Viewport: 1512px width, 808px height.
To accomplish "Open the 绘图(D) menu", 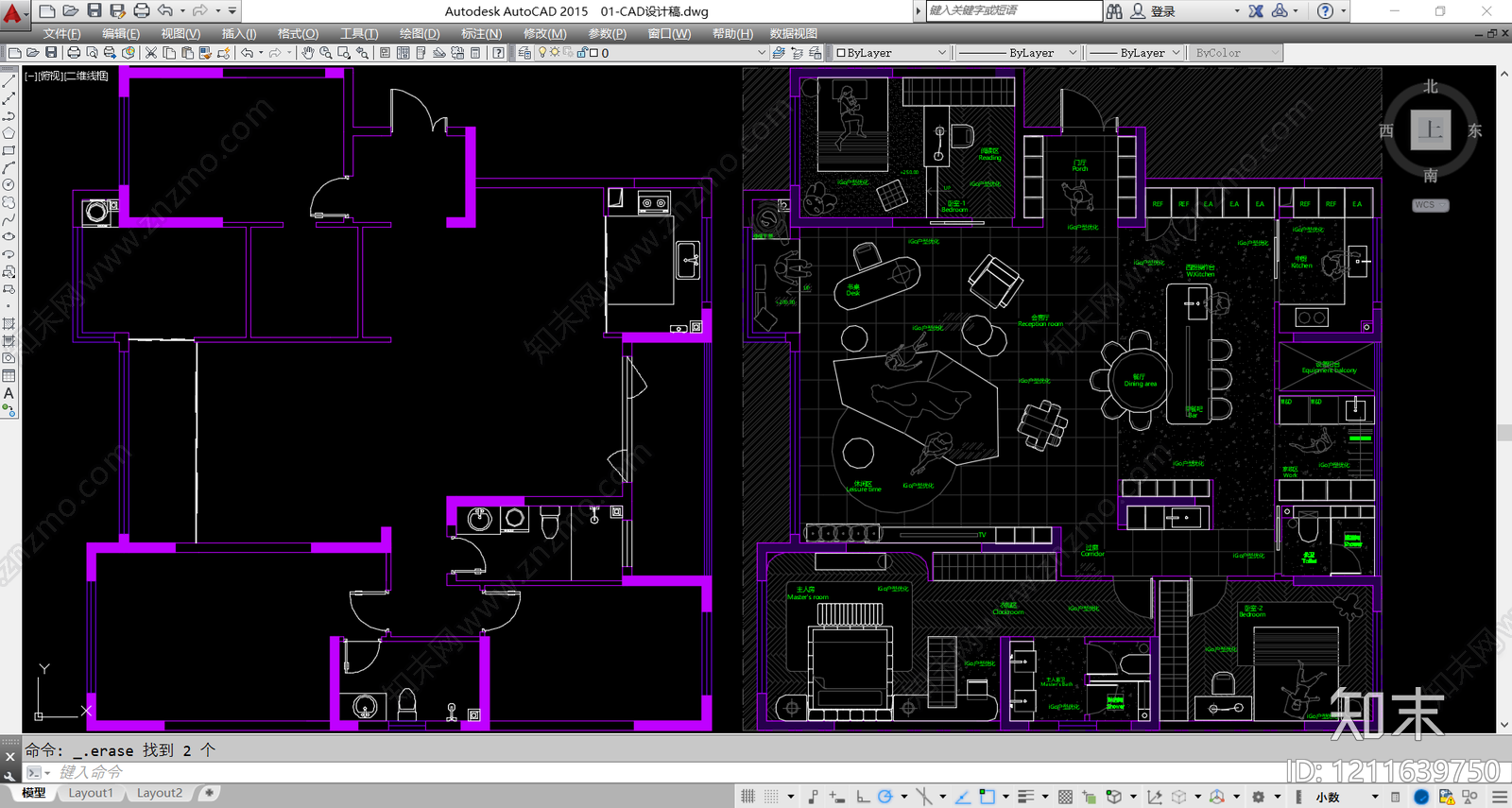I will [x=420, y=33].
